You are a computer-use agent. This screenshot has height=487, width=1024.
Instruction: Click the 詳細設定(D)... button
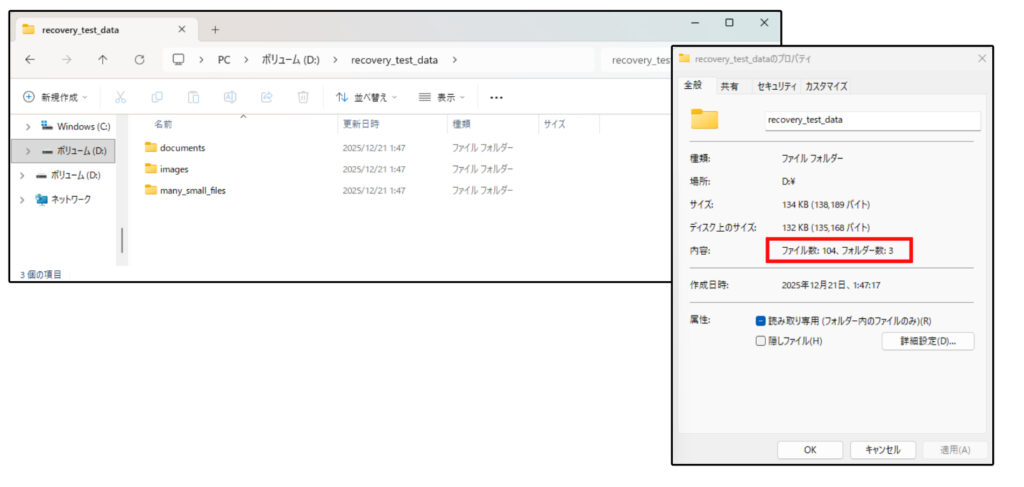pos(927,341)
